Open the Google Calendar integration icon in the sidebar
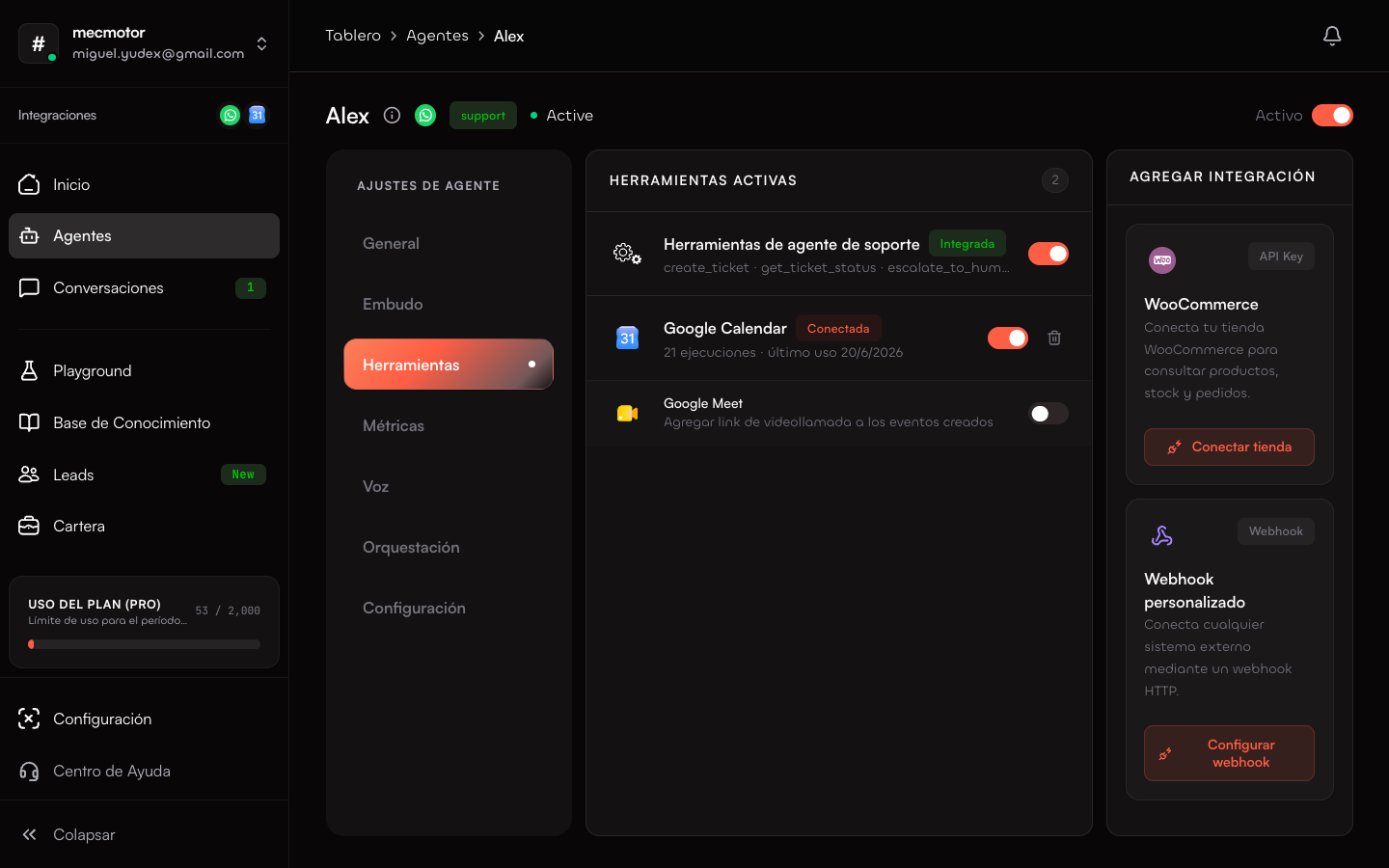Viewport: 1389px width, 868px height. tap(257, 115)
